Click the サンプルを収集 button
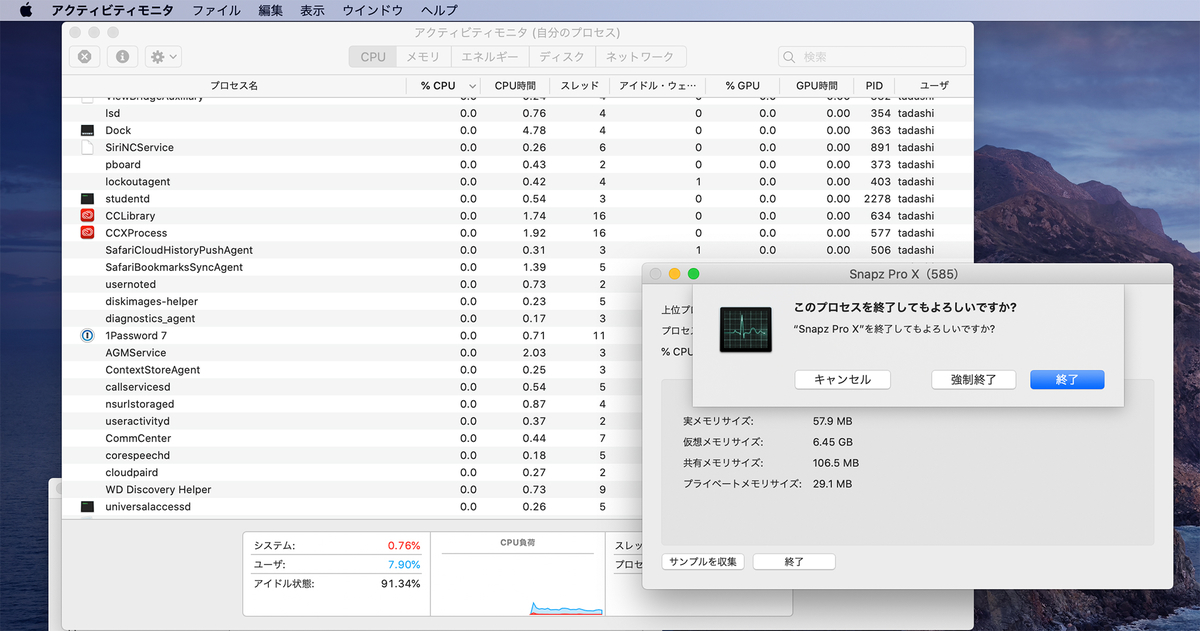Screen dimensions: 1200x631 pos(701,562)
